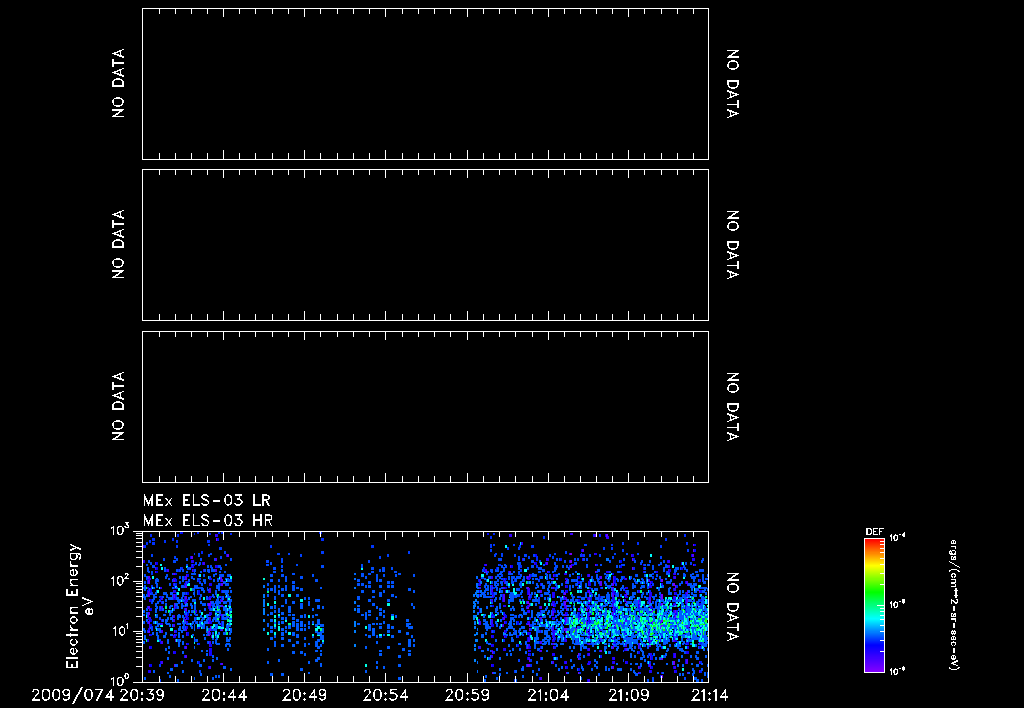Image resolution: width=1024 pixels, height=708 pixels.
Task: Click the 'DEF' colorbar title
Action: tap(874, 532)
